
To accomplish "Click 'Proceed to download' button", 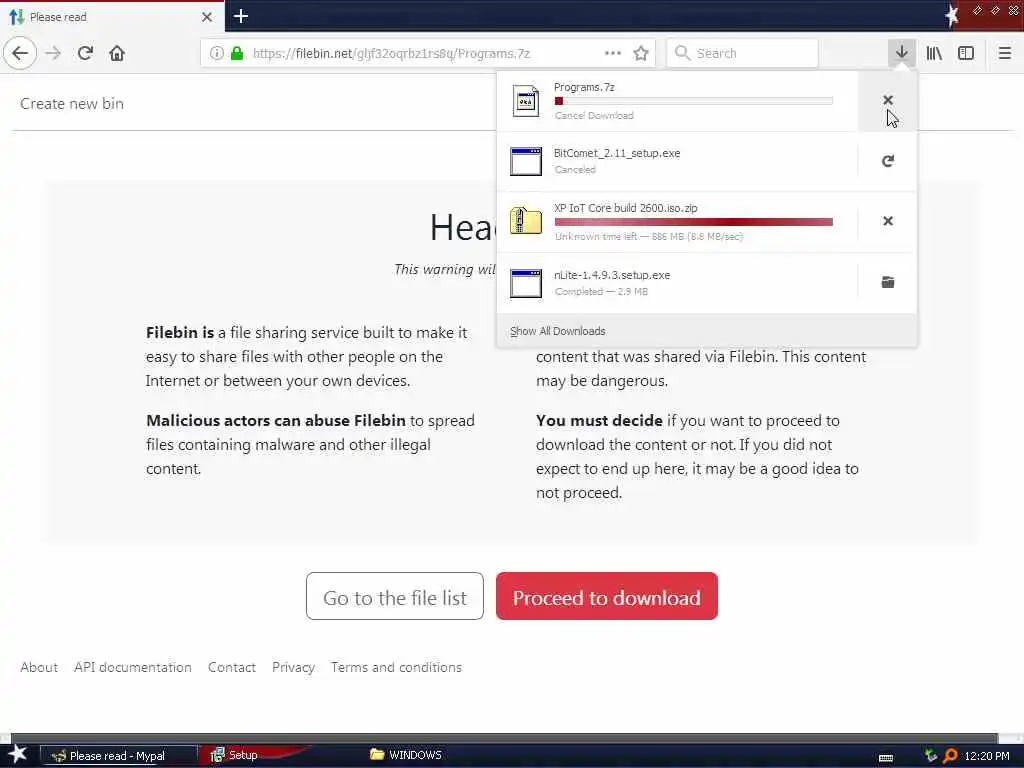I will pos(607,596).
